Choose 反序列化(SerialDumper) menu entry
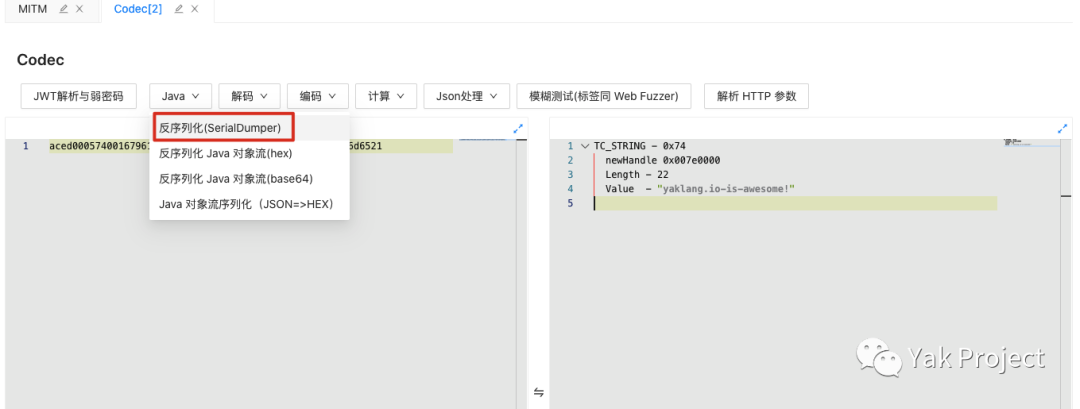Image resolution: width=1080 pixels, height=409 pixels. pyautogui.click(x=249, y=128)
